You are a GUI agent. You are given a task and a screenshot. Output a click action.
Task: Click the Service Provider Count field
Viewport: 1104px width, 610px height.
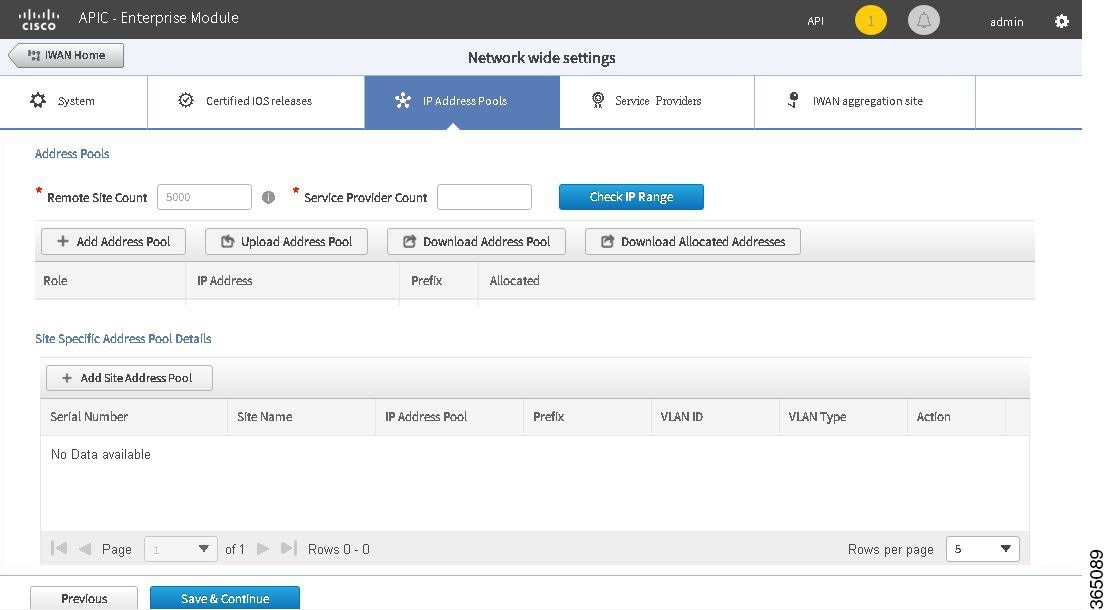(x=484, y=197)
